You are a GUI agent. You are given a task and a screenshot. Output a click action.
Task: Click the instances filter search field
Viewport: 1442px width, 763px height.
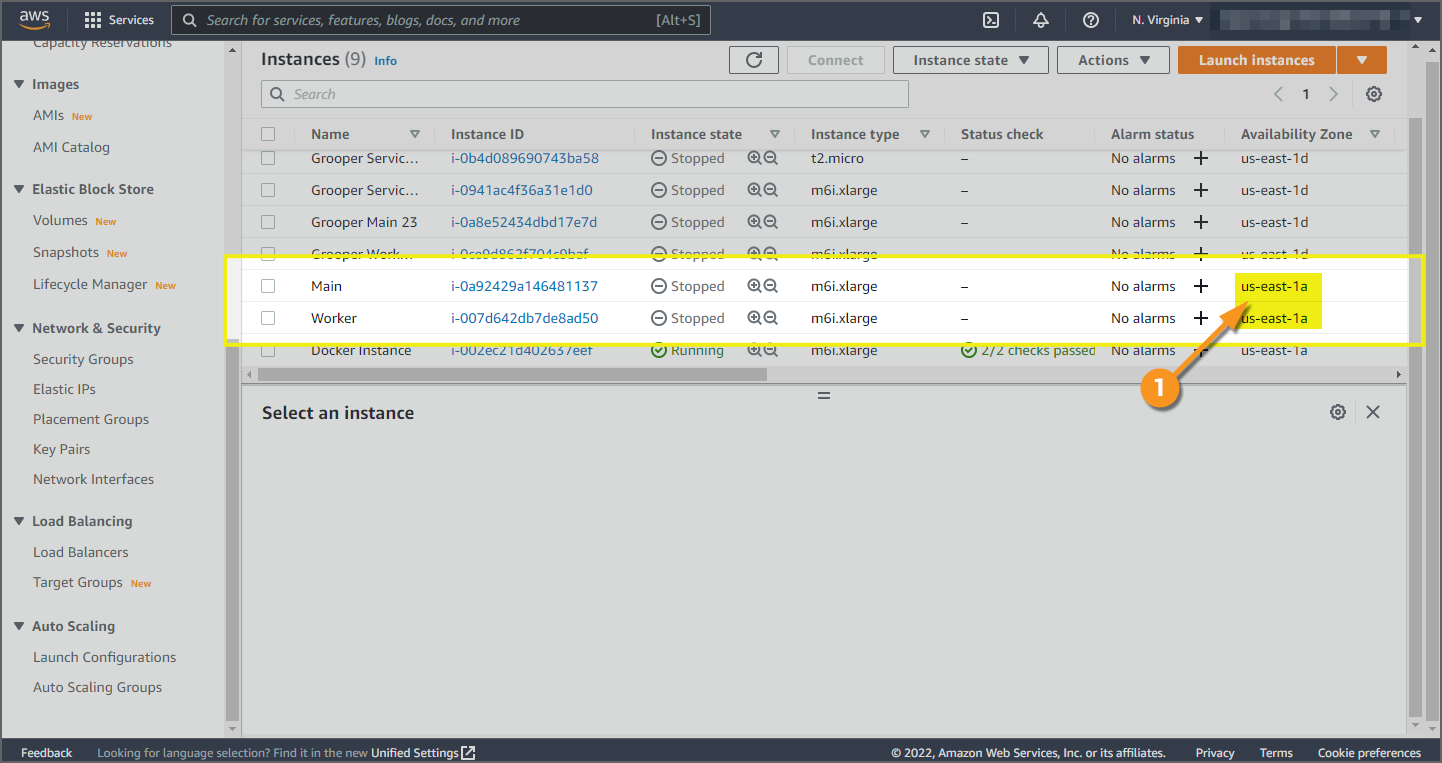tap(585, 94)
